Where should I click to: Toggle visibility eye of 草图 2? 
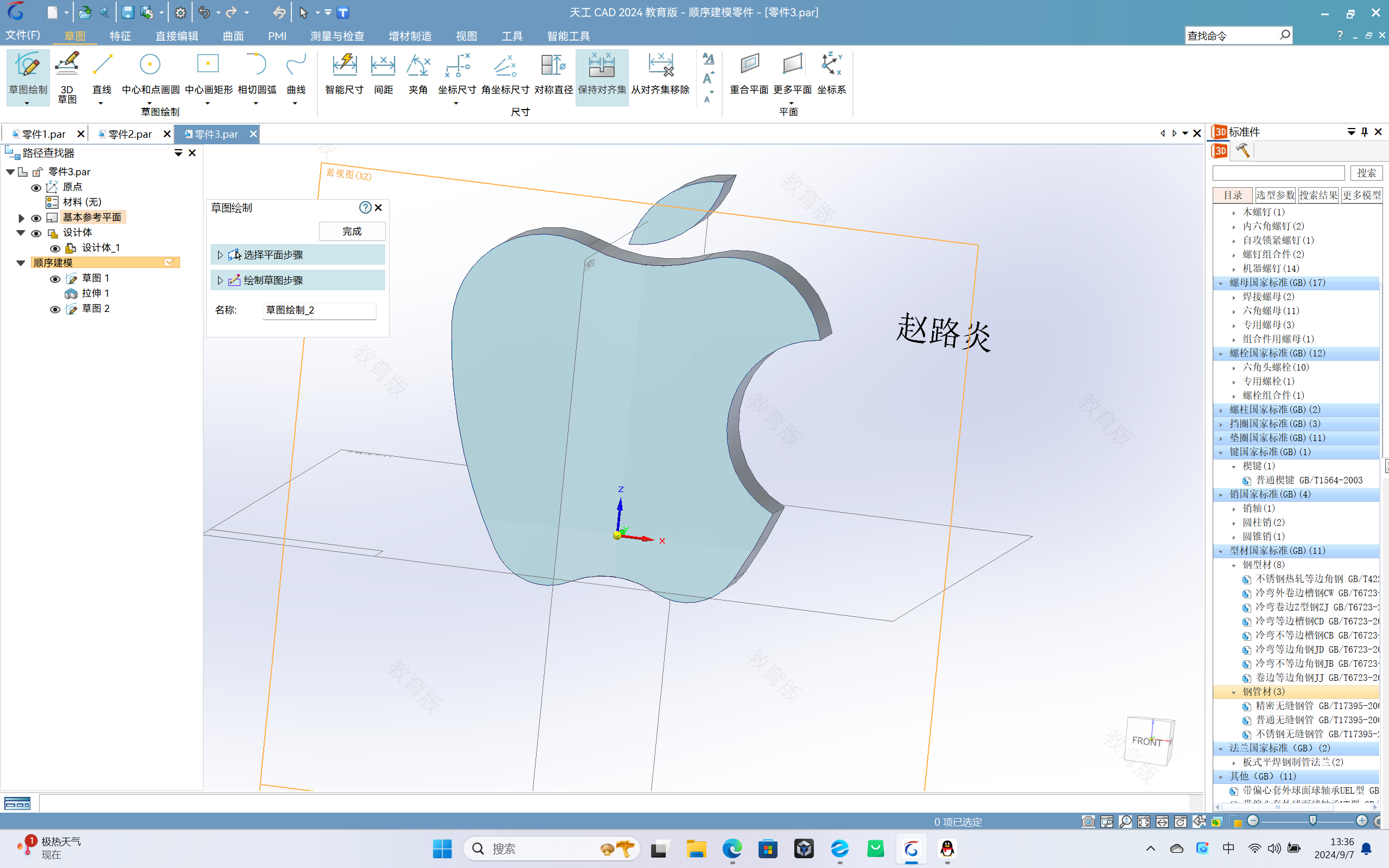coord(55,309)
